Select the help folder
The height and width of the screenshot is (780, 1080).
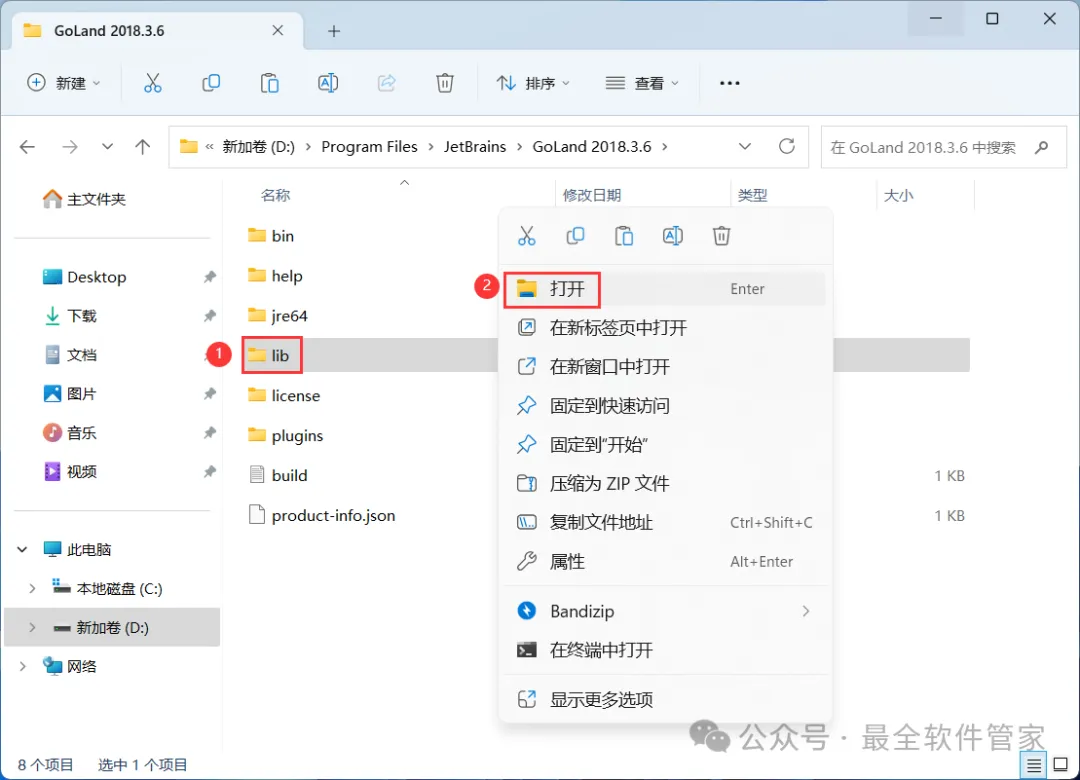[x=275, y=276]
